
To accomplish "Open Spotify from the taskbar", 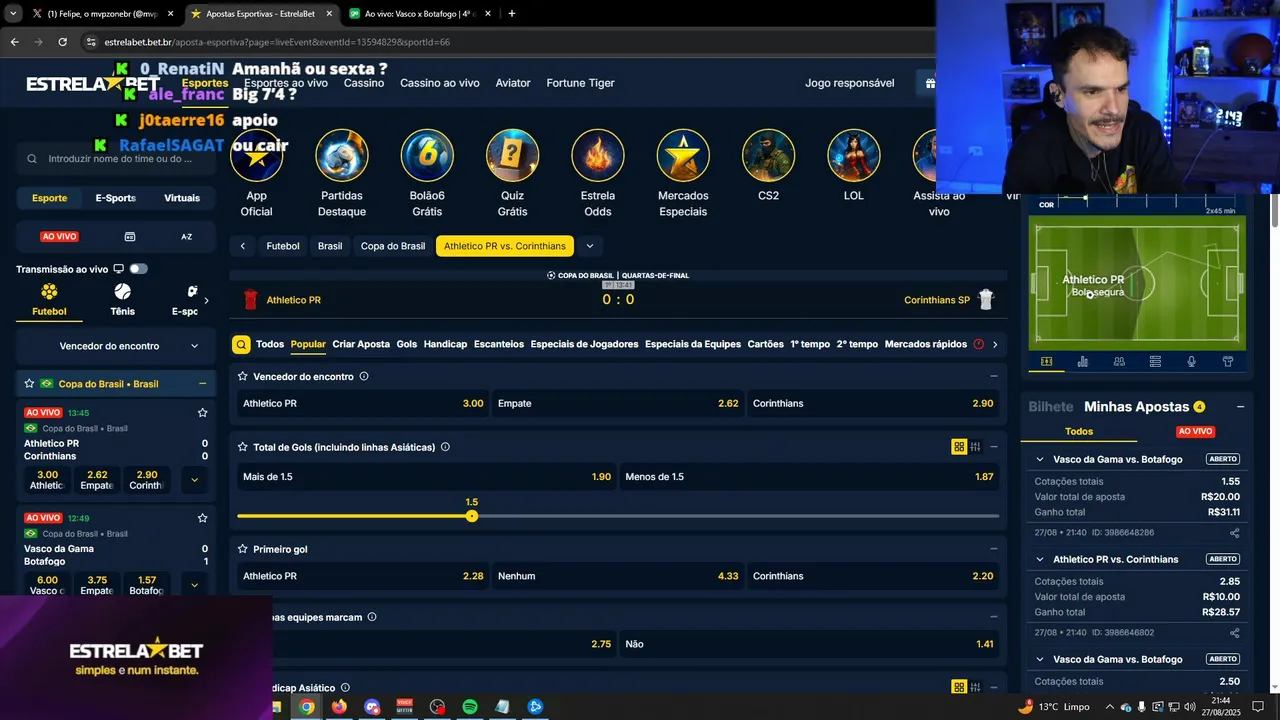I will point(470,707).
